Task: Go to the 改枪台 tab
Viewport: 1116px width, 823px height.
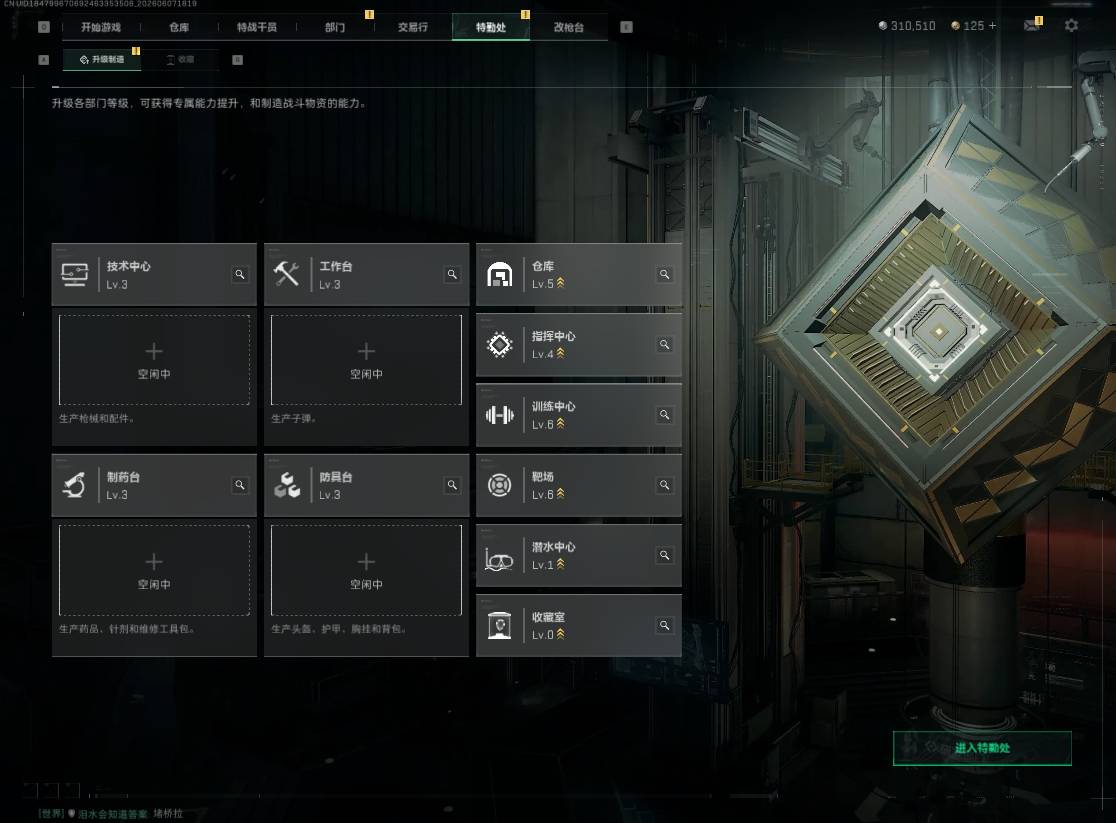Action: (569, 27)
